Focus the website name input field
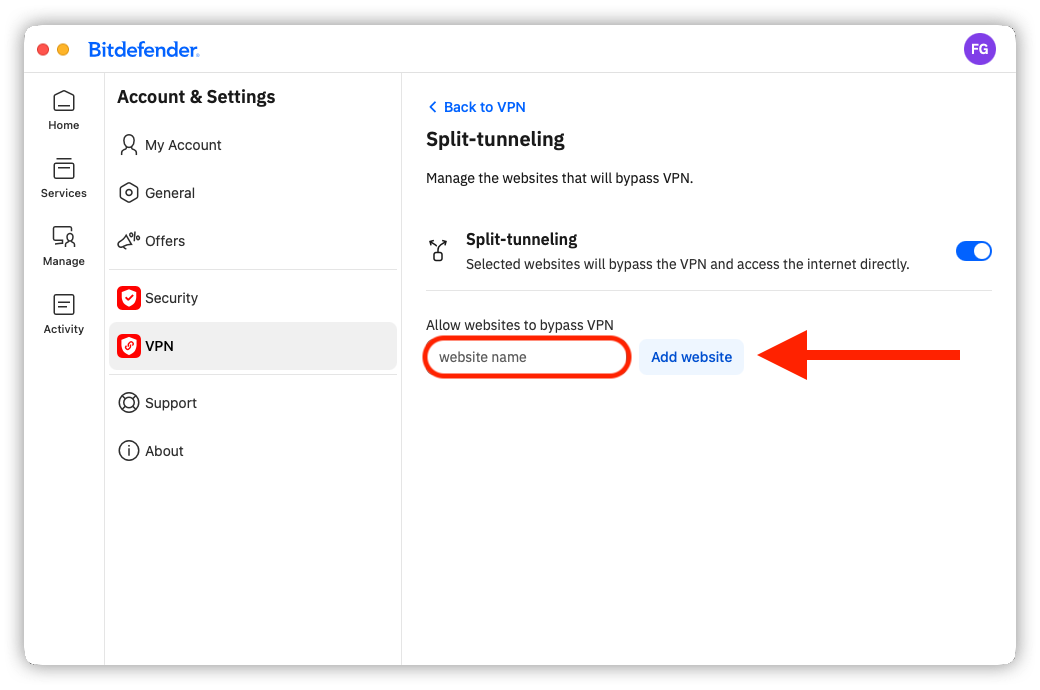 pos(527,357)
